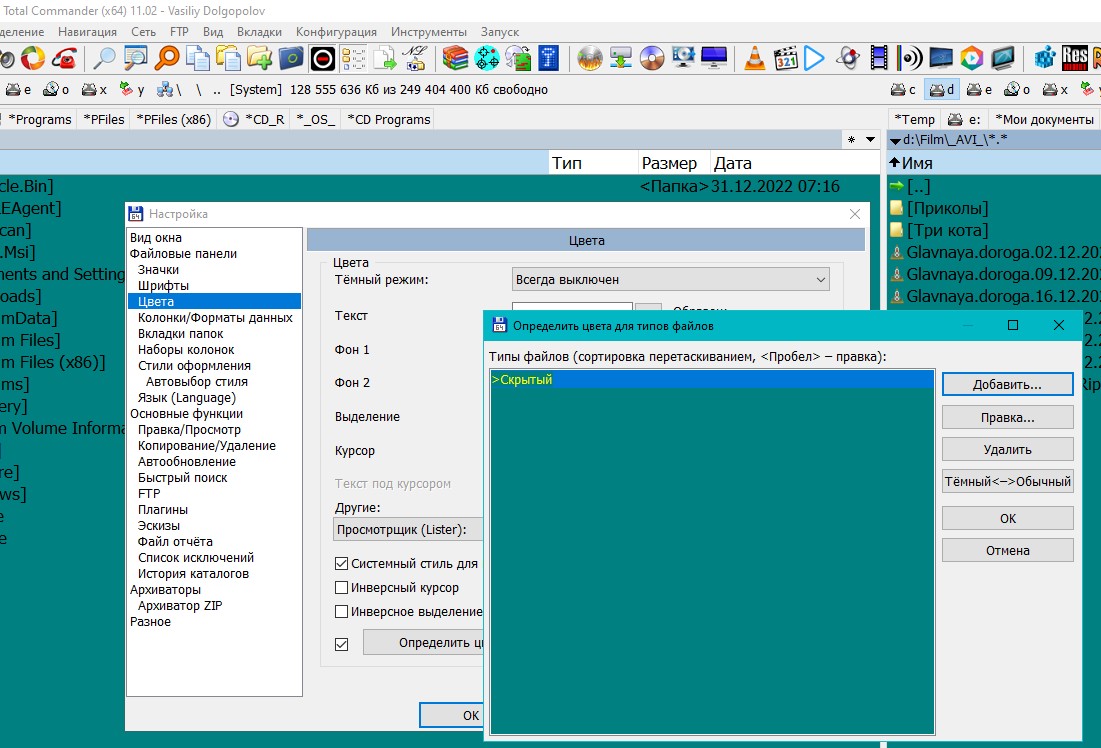This screenshot has width=1101, height=748.
Task: Open the Конфигурация menu
Action: [x=336, y=32]
